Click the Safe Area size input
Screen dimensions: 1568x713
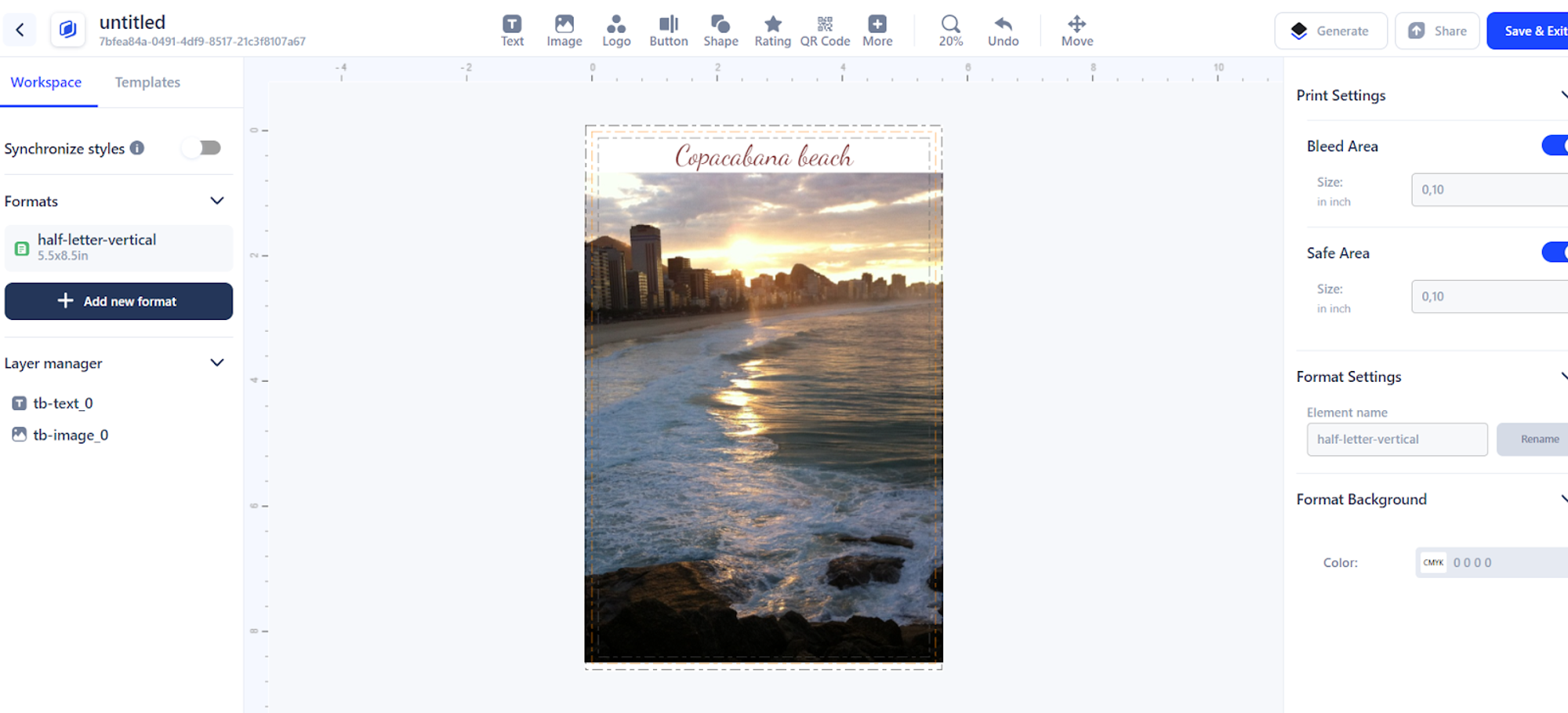(1490, 296)
